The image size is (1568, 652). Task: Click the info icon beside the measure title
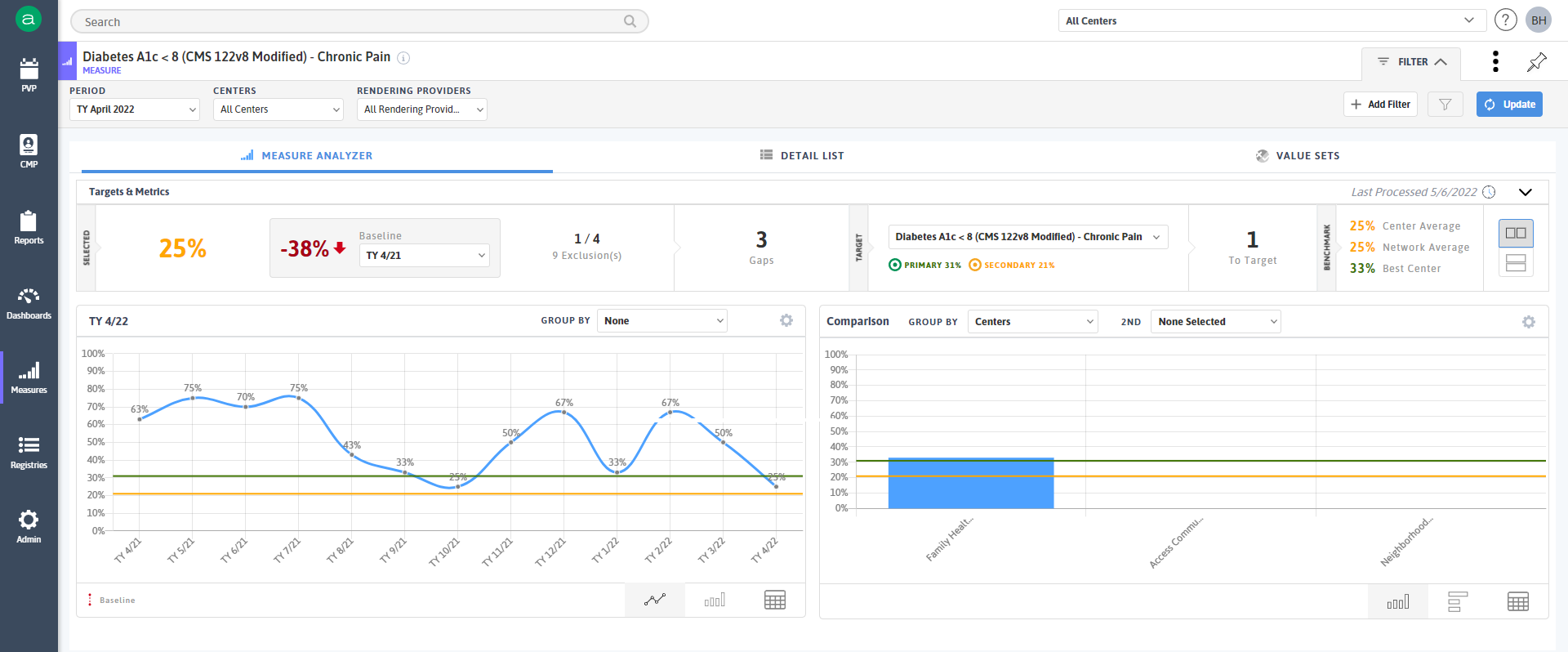coord(403,58)
